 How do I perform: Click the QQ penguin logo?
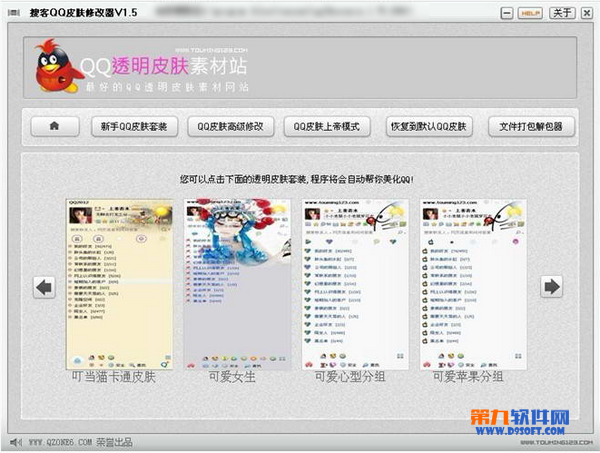pyautogui.click(x=58, y=66)
